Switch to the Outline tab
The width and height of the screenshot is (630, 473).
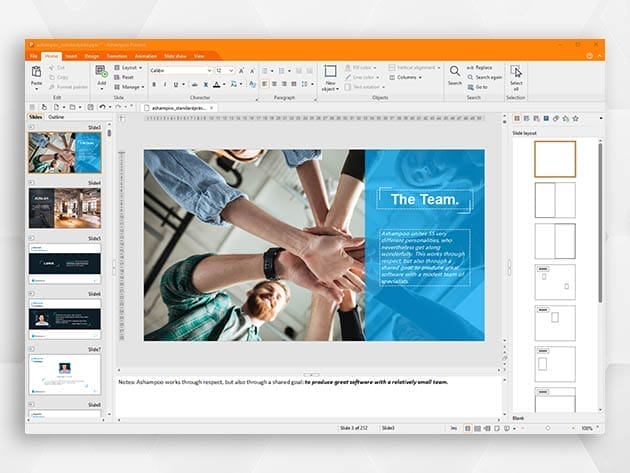[x=57, y=117]
